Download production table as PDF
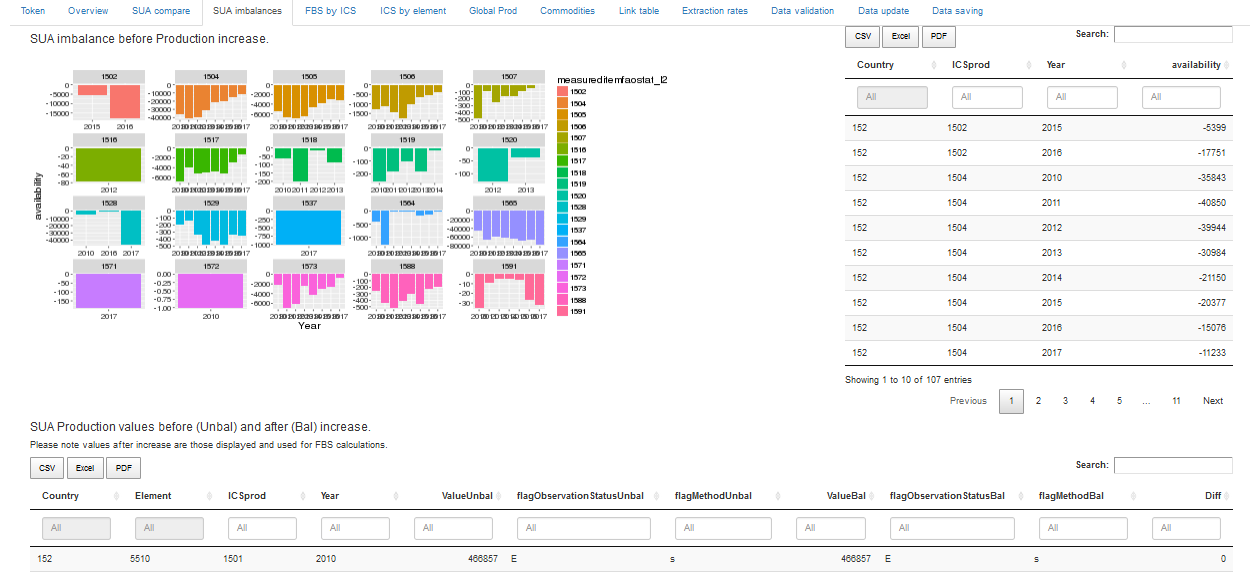Screen dimensions: 1250x573 click(x=123, y=468)
